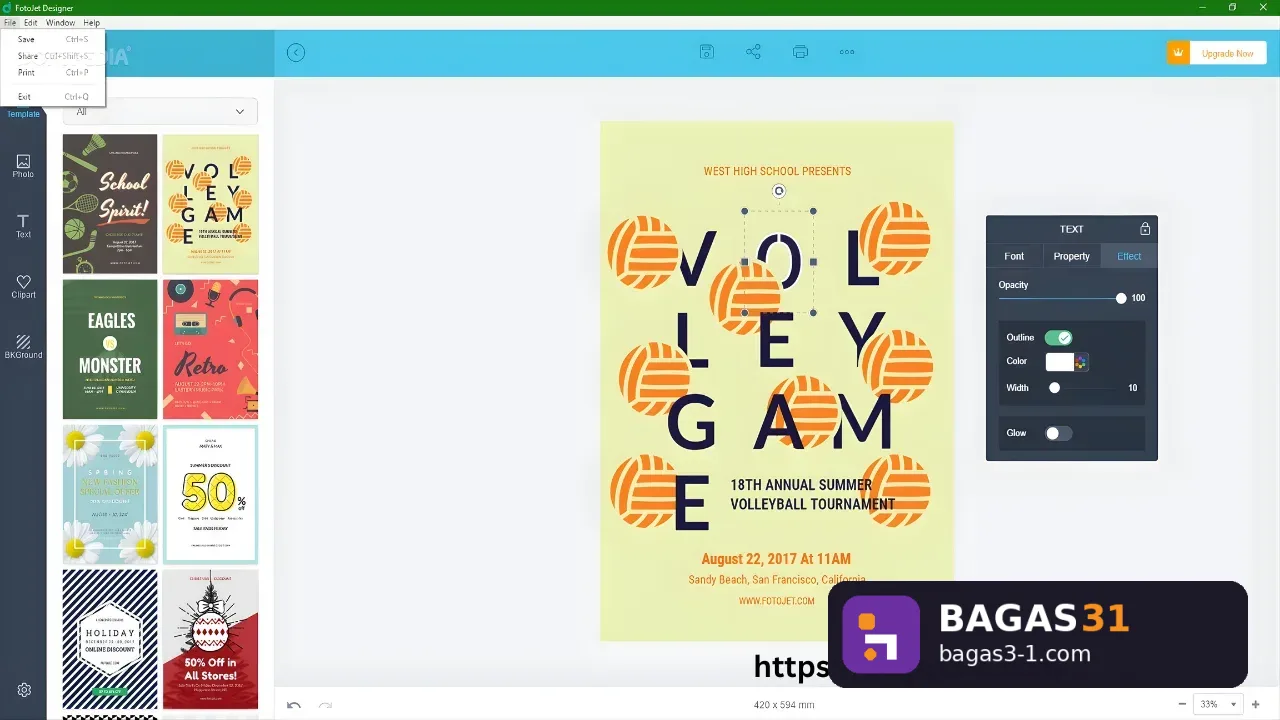Open the Photo sidebar panel
This screenshot has height=720, width=1280.
coord(23,166)
